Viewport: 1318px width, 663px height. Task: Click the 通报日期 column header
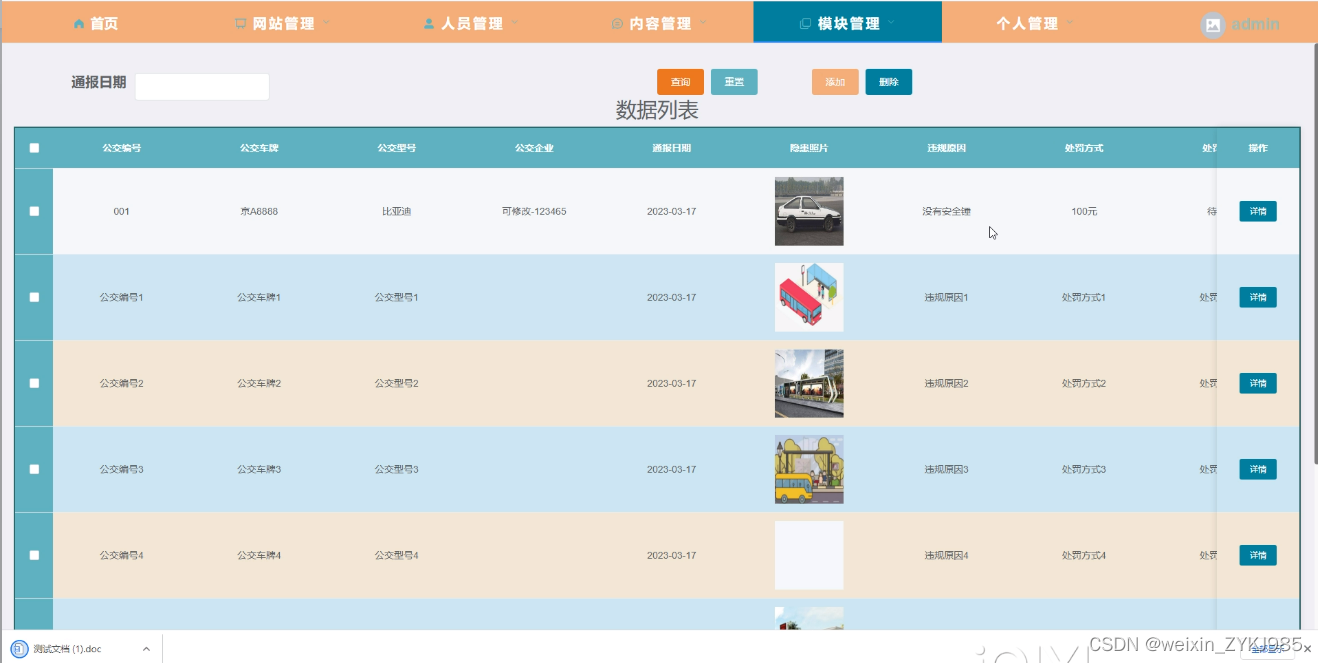[671, 148]
